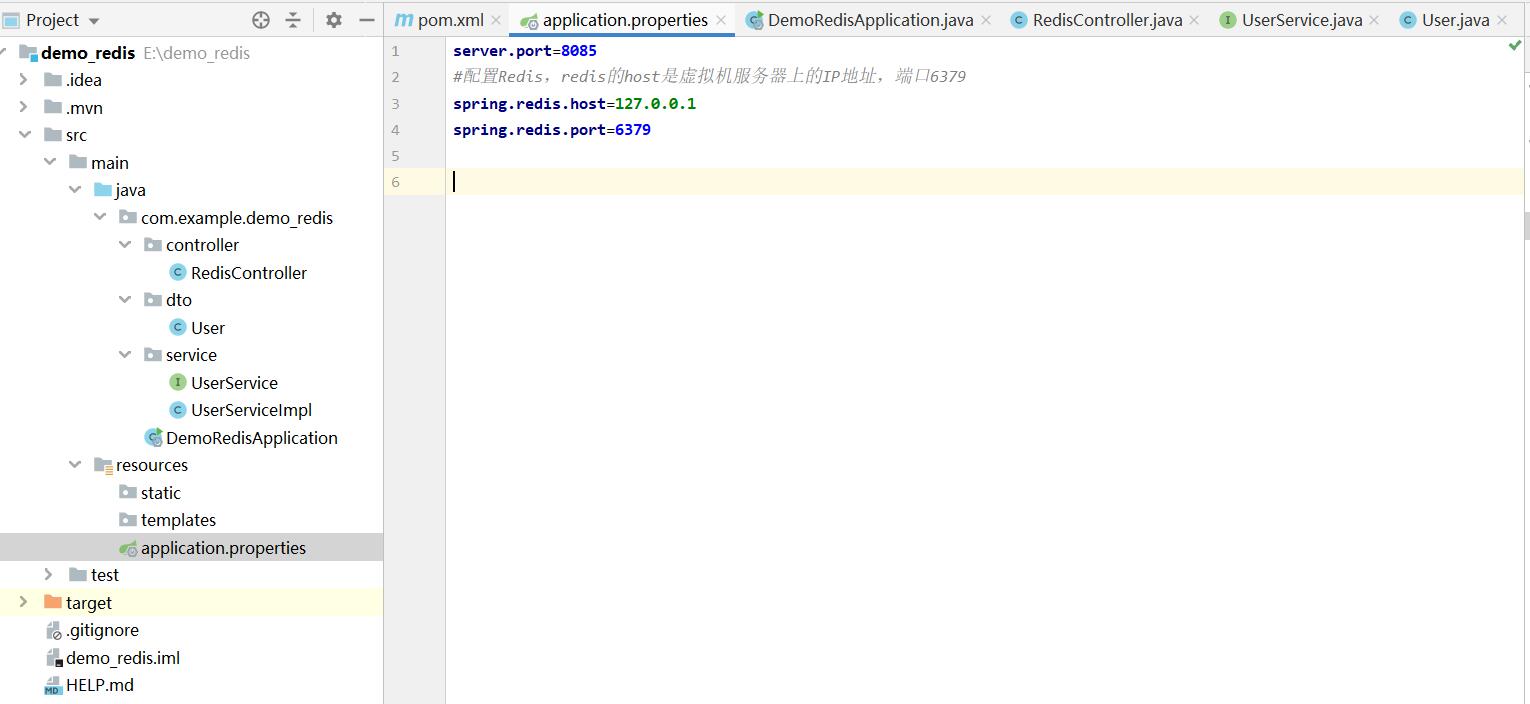Image resolution: width=1530 pixels, height=704 pixels.
Task: Expand the target folder
Action: click(24, 602)
